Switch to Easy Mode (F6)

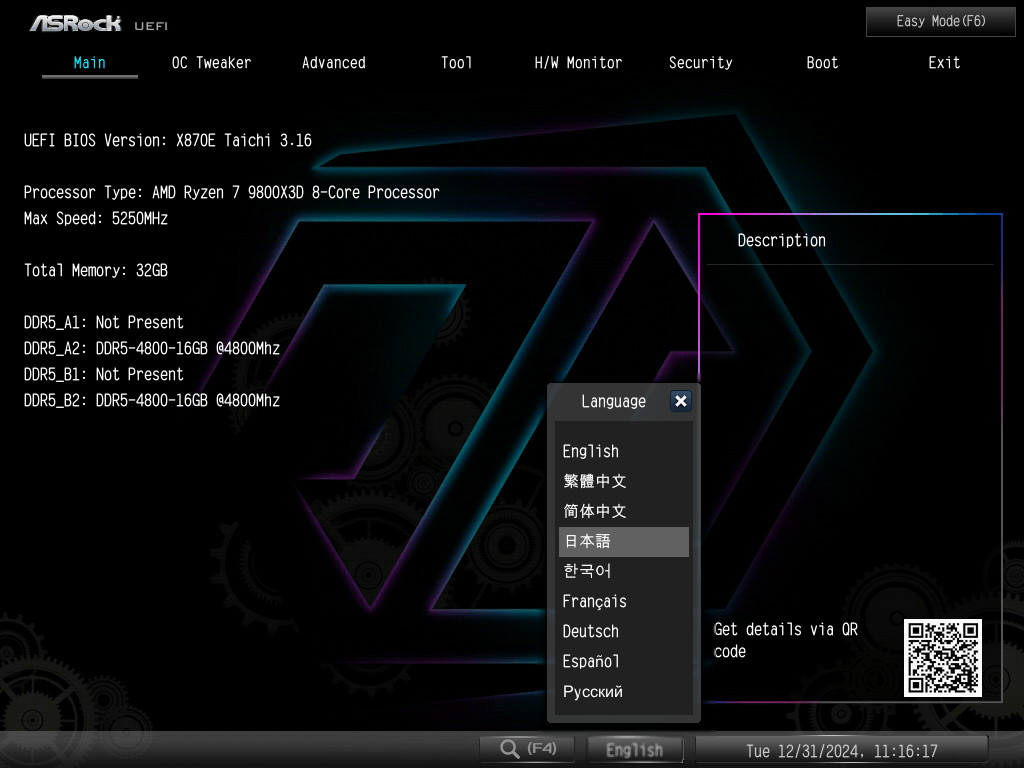coord(940,22)
